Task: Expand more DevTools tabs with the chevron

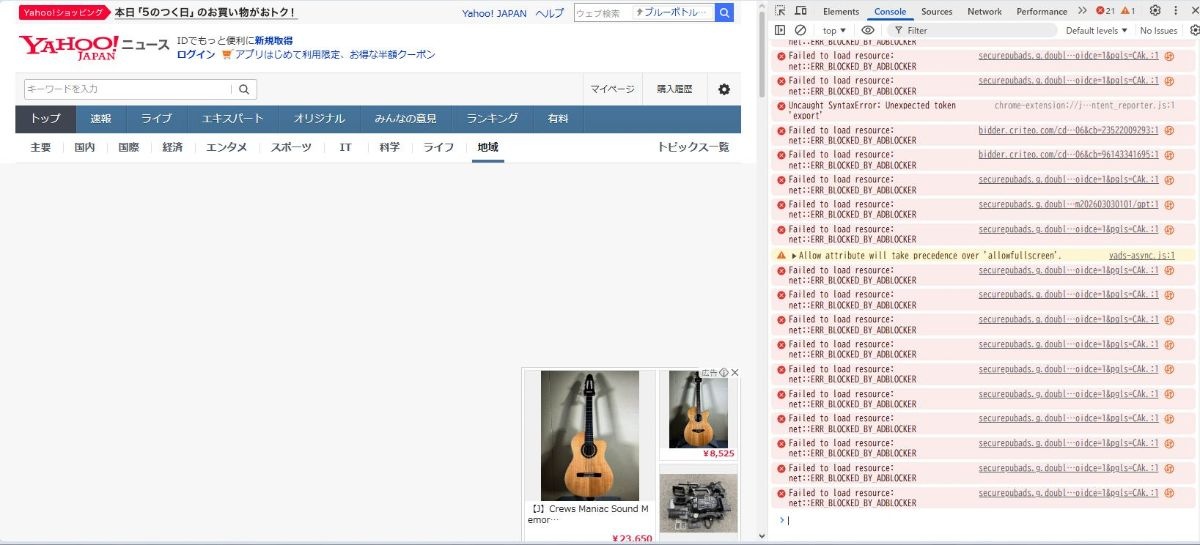Action: click(x=1082, y=11)
